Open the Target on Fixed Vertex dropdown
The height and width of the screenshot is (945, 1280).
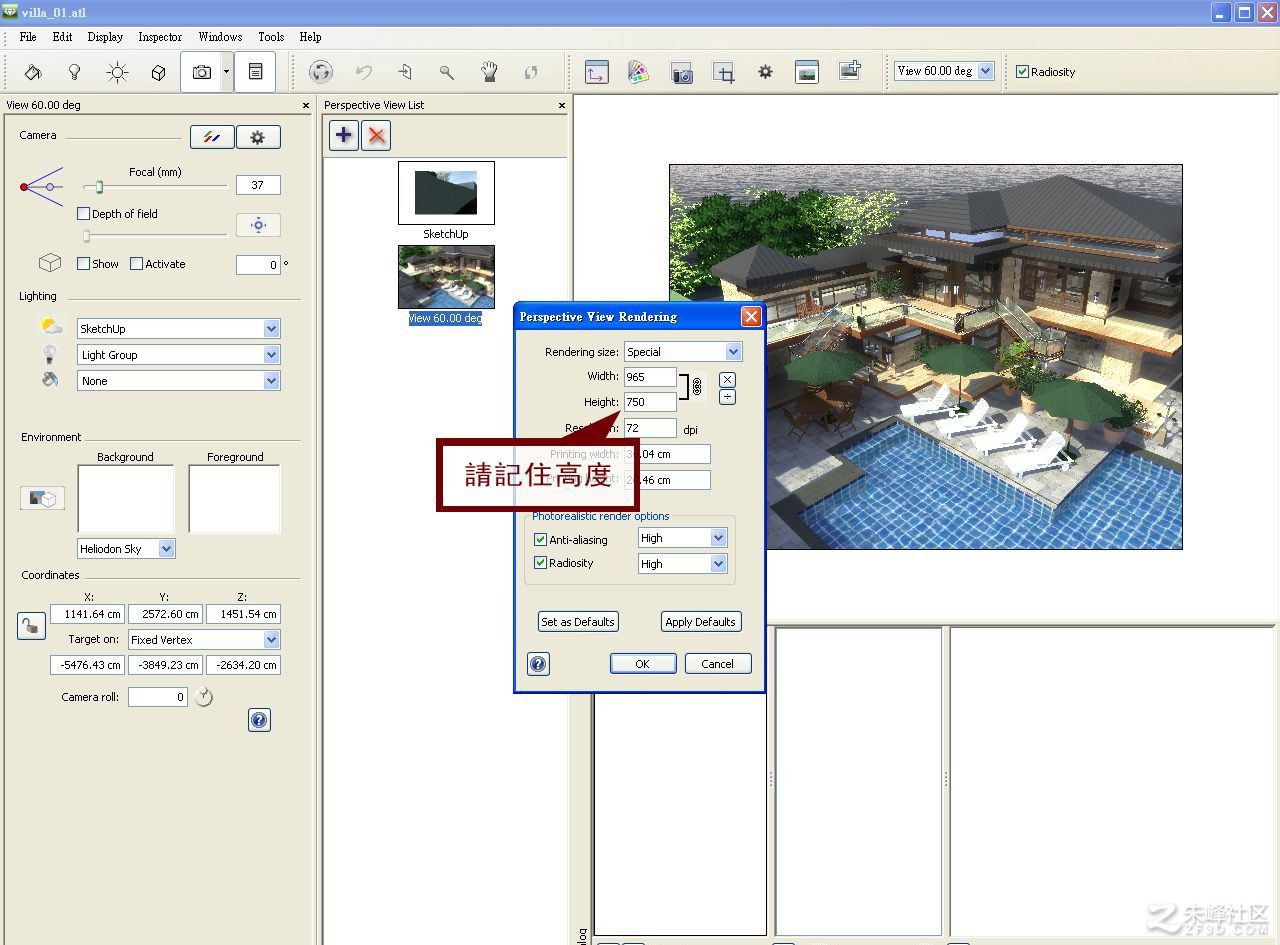click(204, 640)
